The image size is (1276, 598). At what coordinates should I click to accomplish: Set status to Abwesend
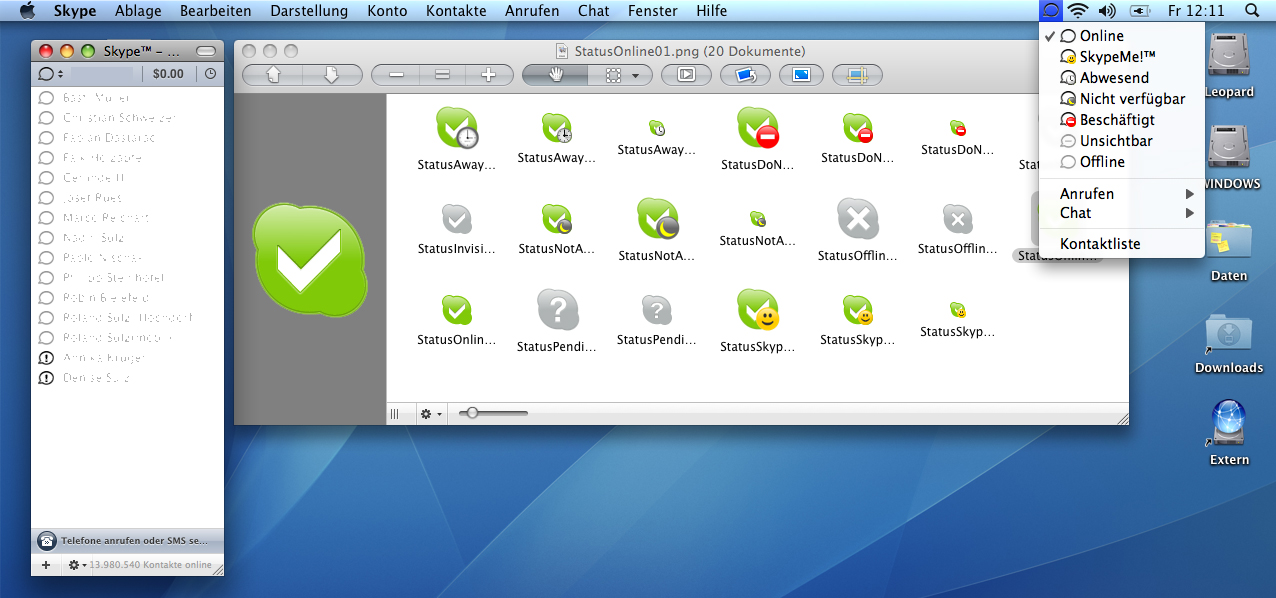pos(1121,78)
